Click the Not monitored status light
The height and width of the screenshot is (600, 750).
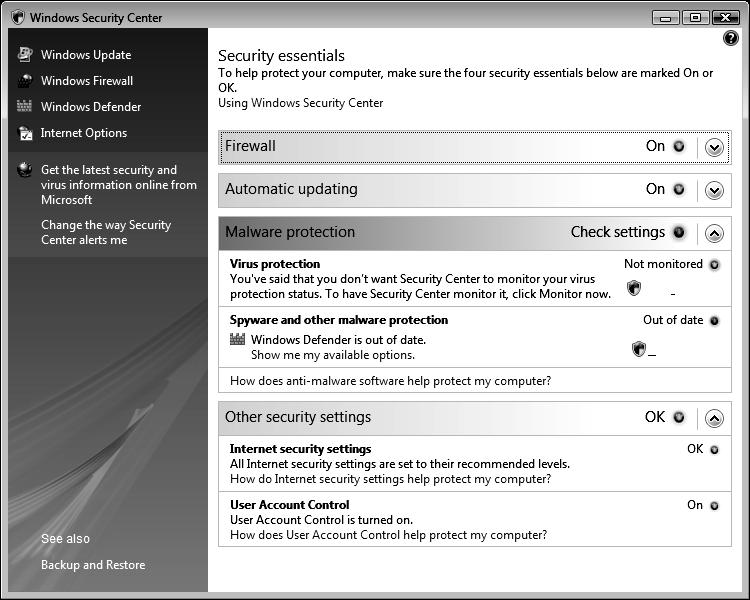point(714,265)
